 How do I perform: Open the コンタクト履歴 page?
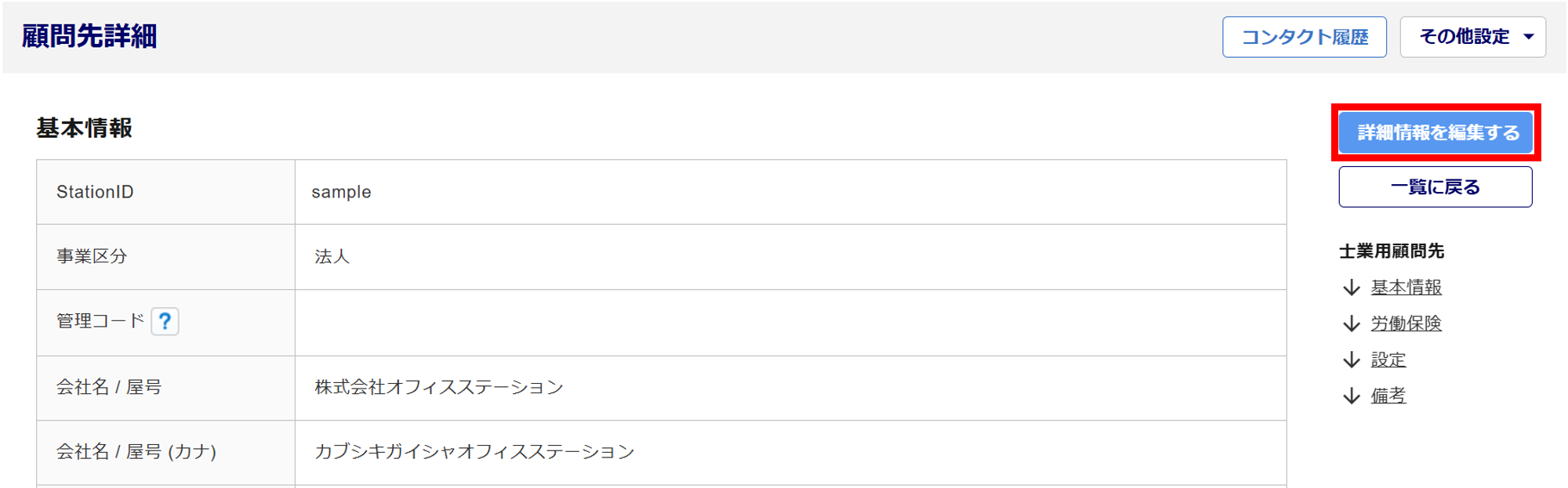[x=1304, y=37]
